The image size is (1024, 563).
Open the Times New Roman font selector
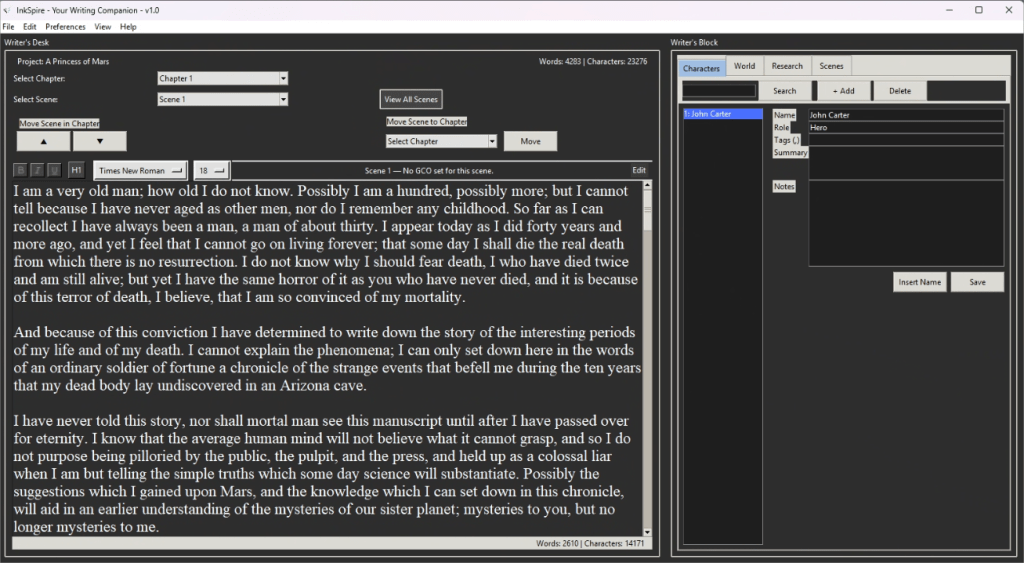pyautogui.click(x=141, y=170)
